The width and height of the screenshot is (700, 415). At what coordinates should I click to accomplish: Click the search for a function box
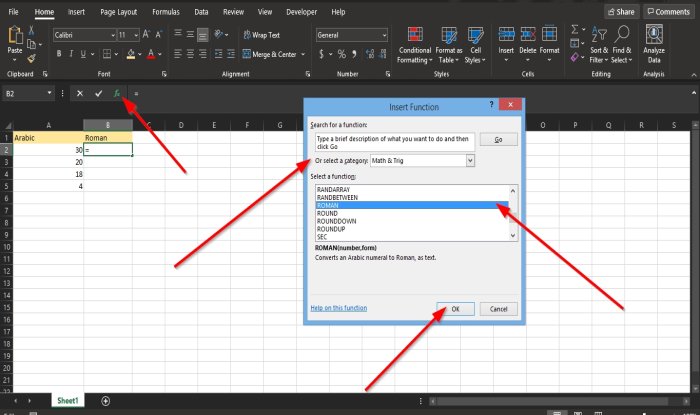click(394, 142)
